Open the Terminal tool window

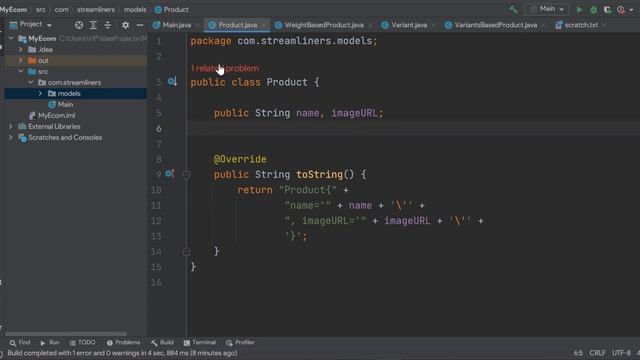[x=200, y=342]
